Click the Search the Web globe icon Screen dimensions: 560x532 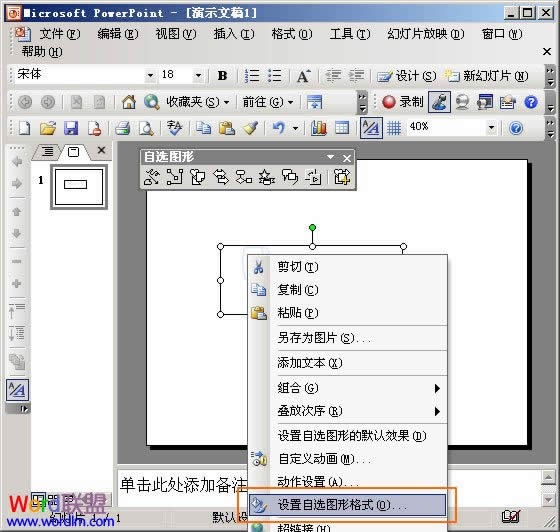(x=151, y=102)
